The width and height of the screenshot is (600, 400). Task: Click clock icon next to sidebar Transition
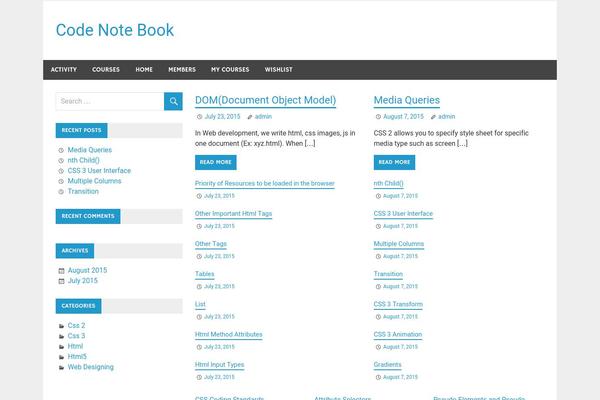[61, 192]
